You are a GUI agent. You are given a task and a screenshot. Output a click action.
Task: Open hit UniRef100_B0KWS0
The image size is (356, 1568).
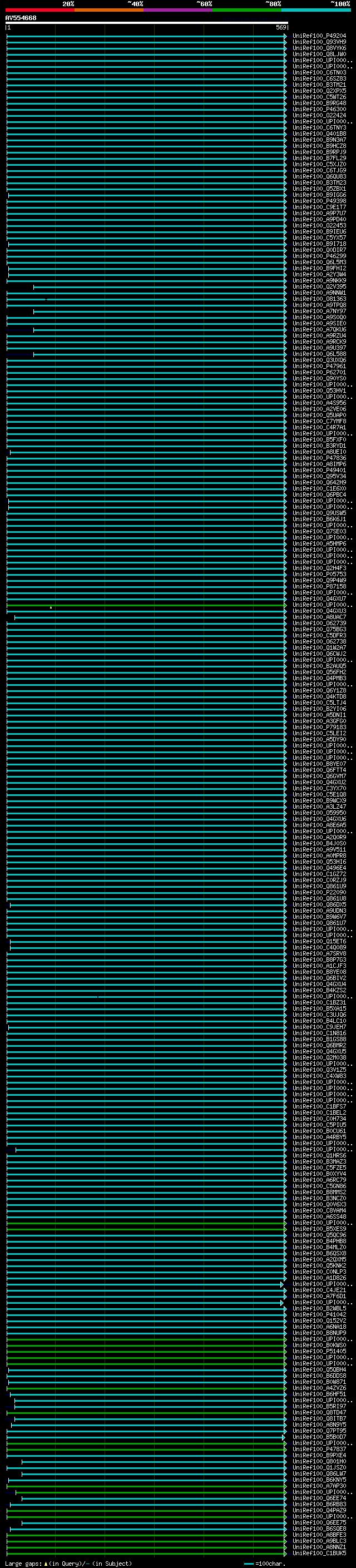(319, 1344)
